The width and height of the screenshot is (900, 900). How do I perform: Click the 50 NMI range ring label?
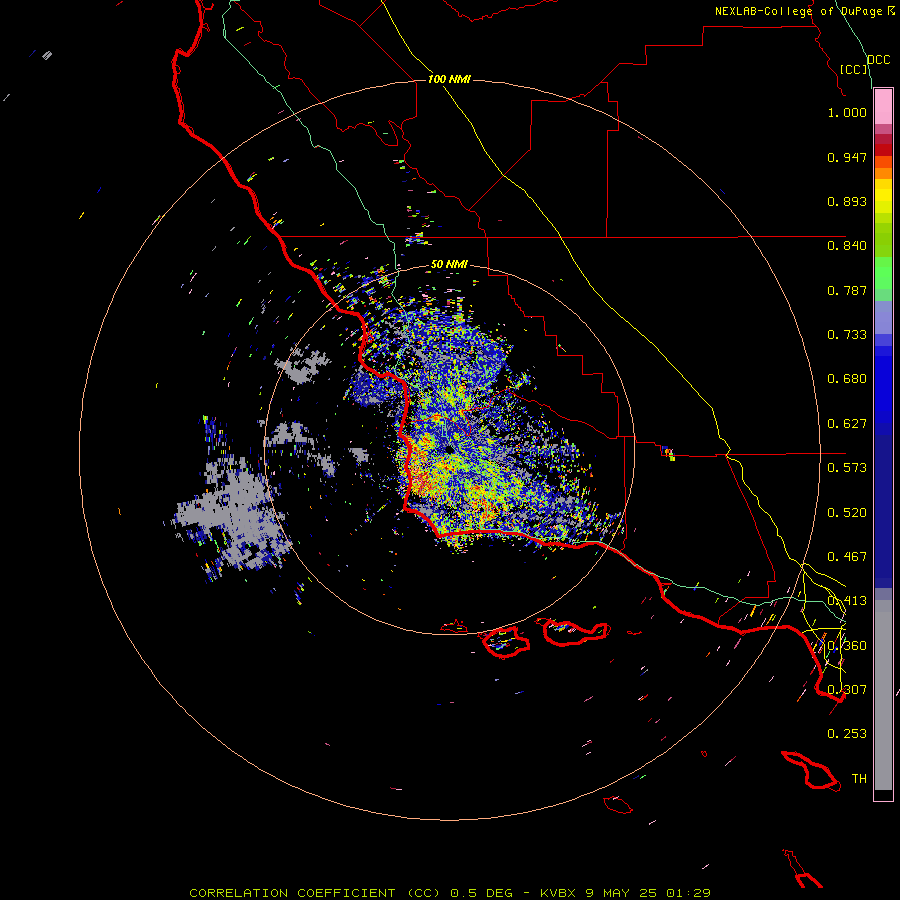pyautogui.click(x=449, y=264)
